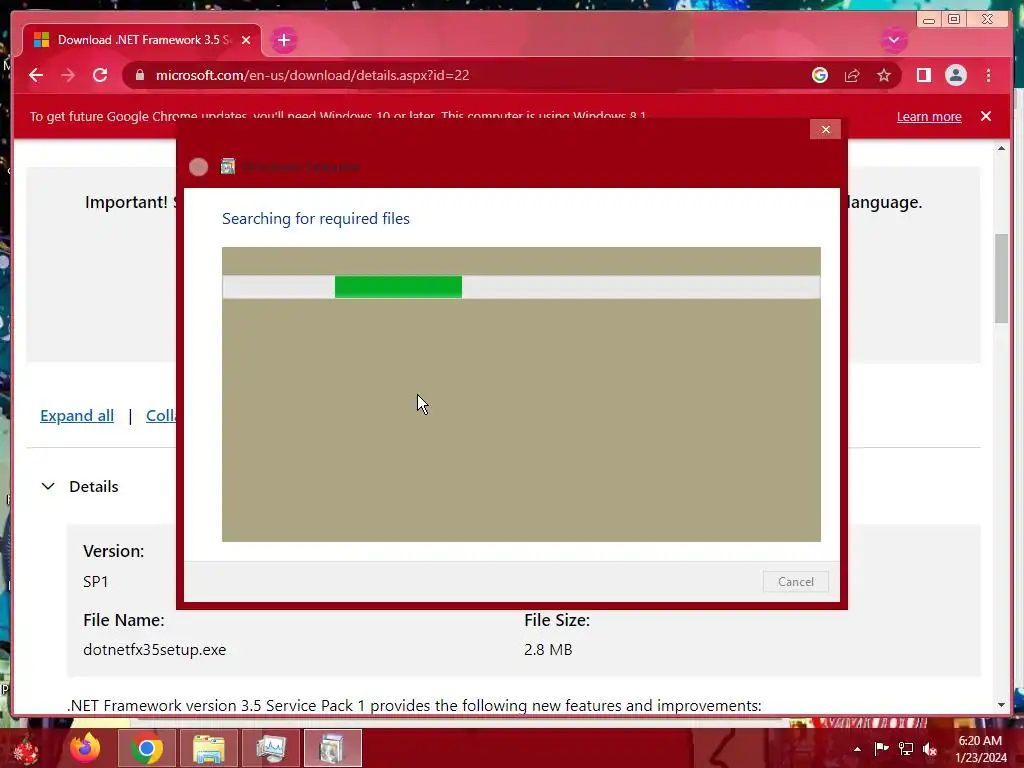Open Firefox from the taskbar
The image size is (1024, 768).
[x=86, y=748]
